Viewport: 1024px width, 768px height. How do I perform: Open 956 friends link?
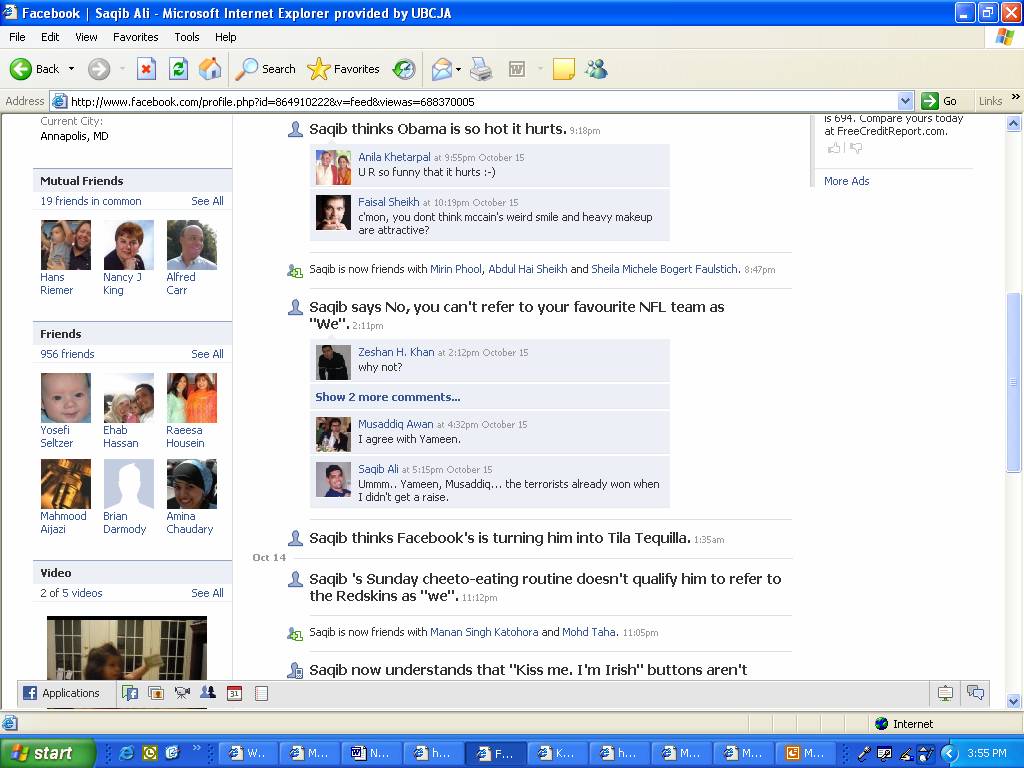click(67, 354)
